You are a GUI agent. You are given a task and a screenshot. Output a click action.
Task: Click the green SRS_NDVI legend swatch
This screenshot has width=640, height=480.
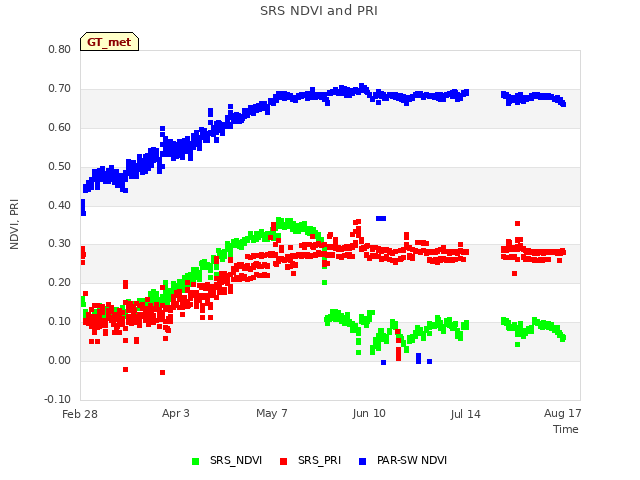tap(196, 461)
